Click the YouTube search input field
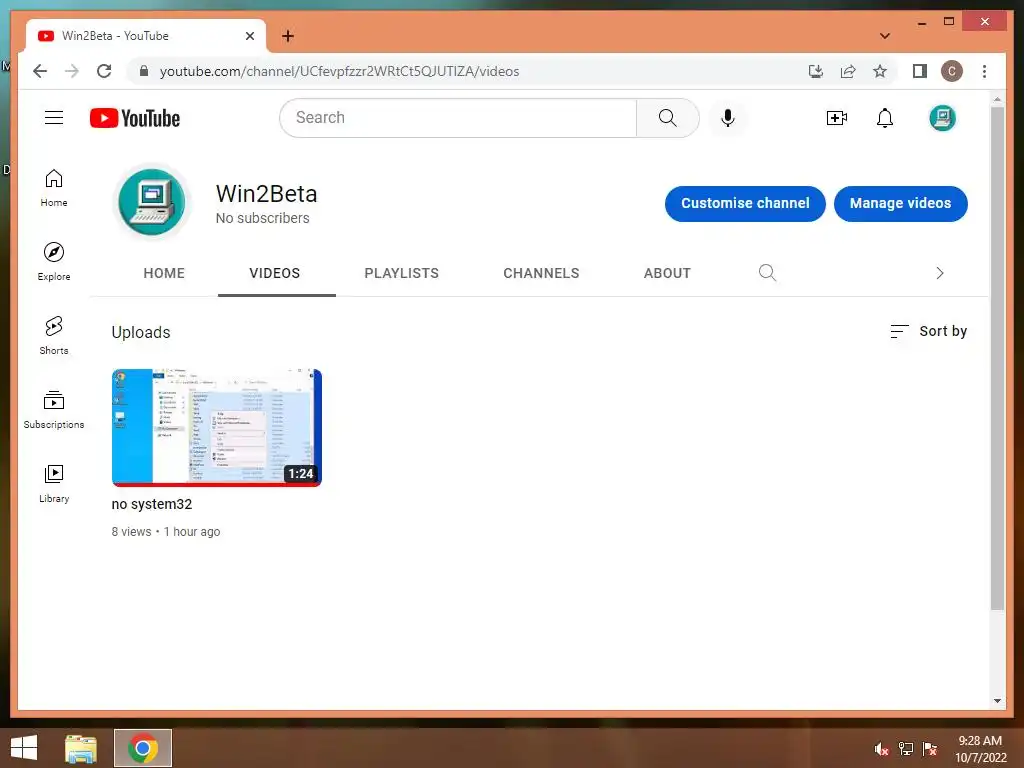 458,118
